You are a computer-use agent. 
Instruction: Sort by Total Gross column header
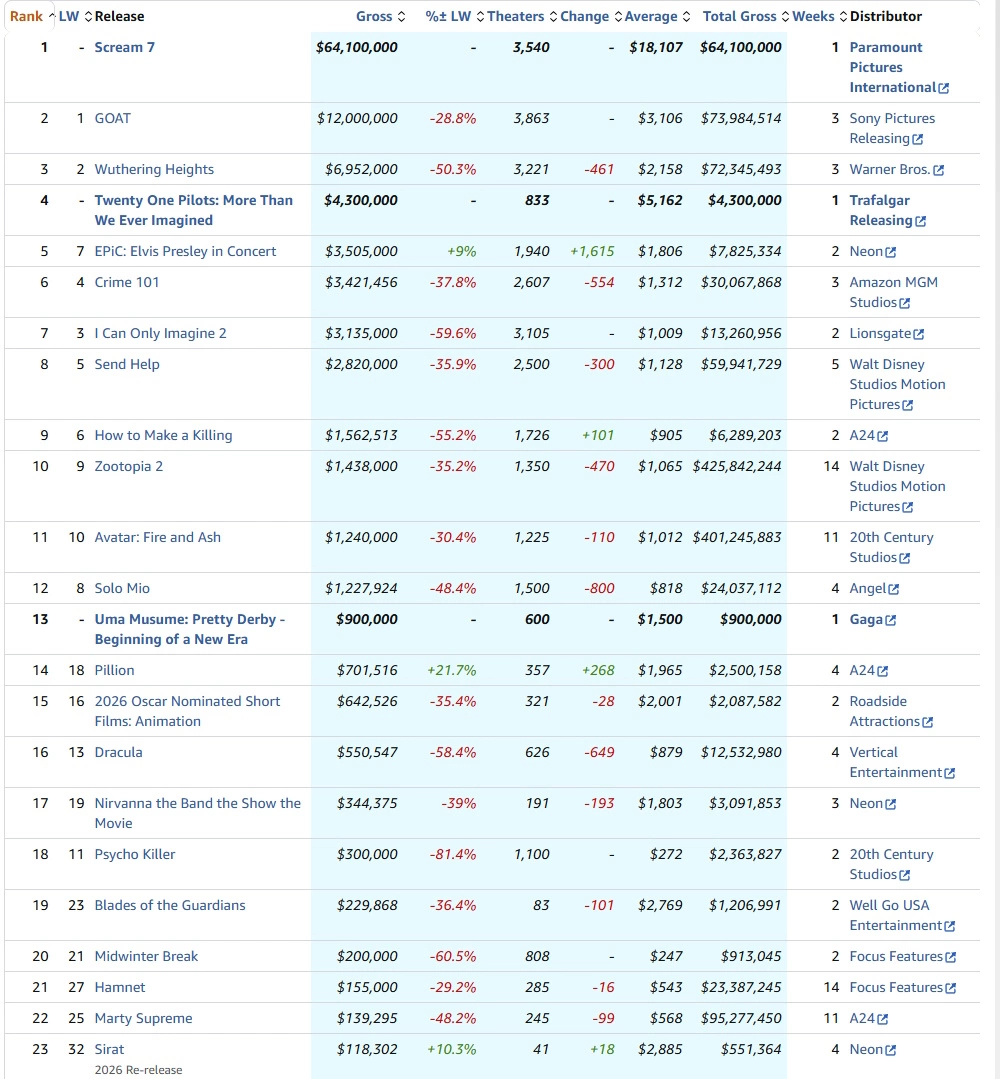click(746, 17)
